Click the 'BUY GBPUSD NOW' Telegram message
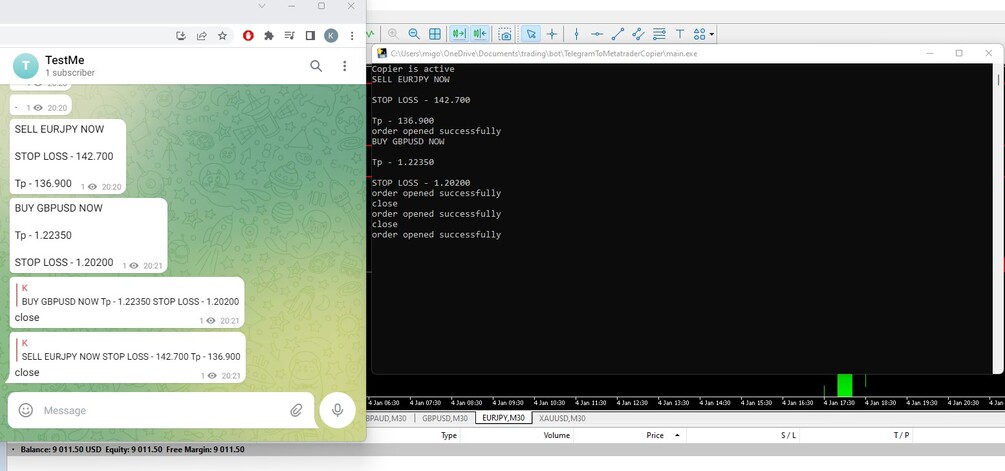 pyautogui.click(x=88, y=235)
